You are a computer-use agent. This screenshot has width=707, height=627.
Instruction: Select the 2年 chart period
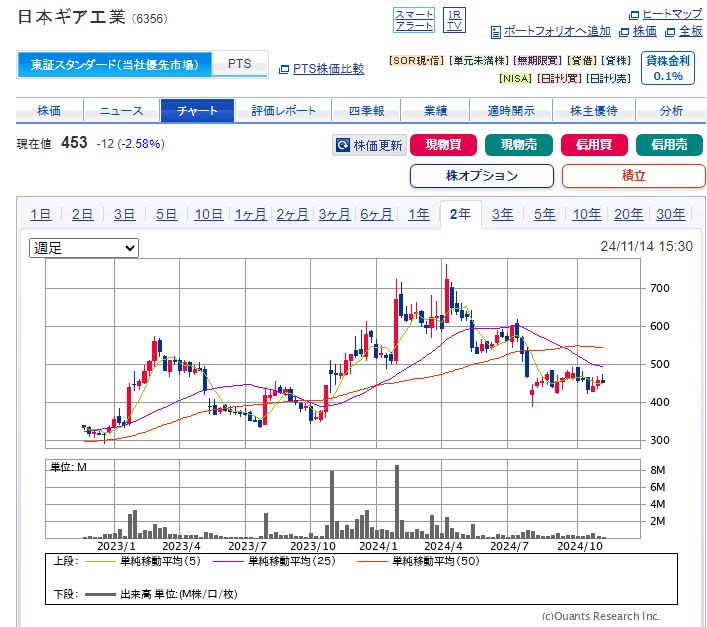point(460,214)
